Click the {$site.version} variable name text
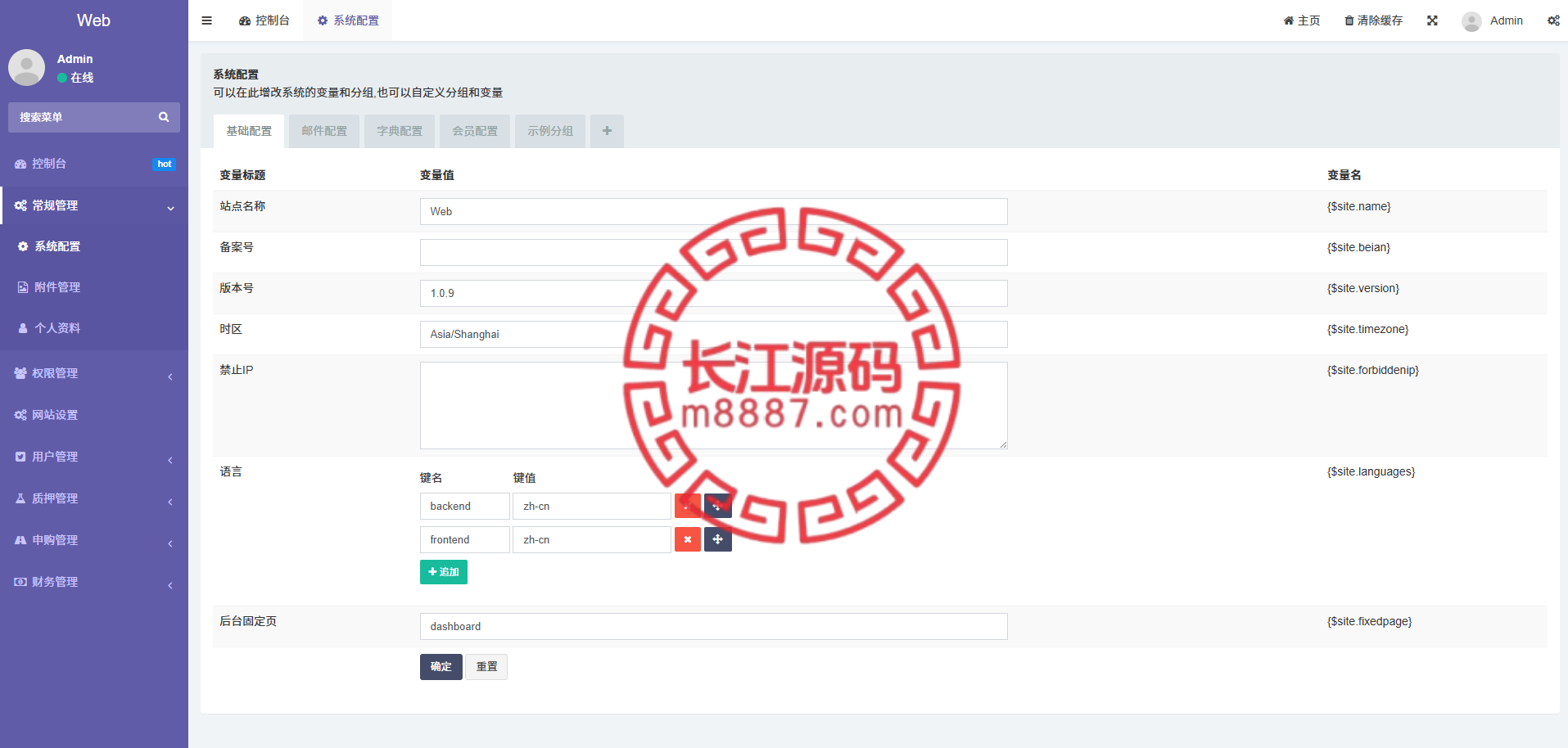Image resolution: width=1568 pixels, height=748 pixels. click(x=1363, y=288)
